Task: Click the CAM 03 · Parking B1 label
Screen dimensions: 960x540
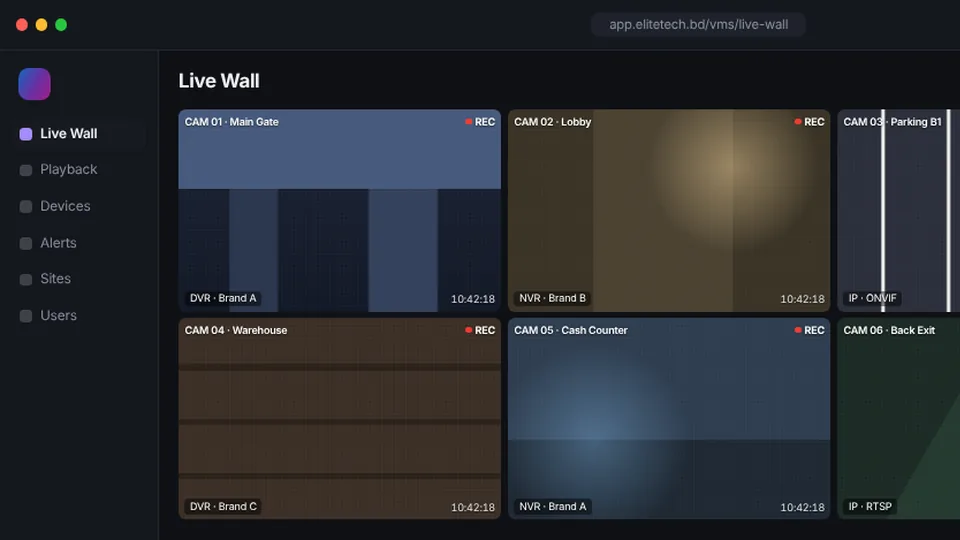Action: 892,122
